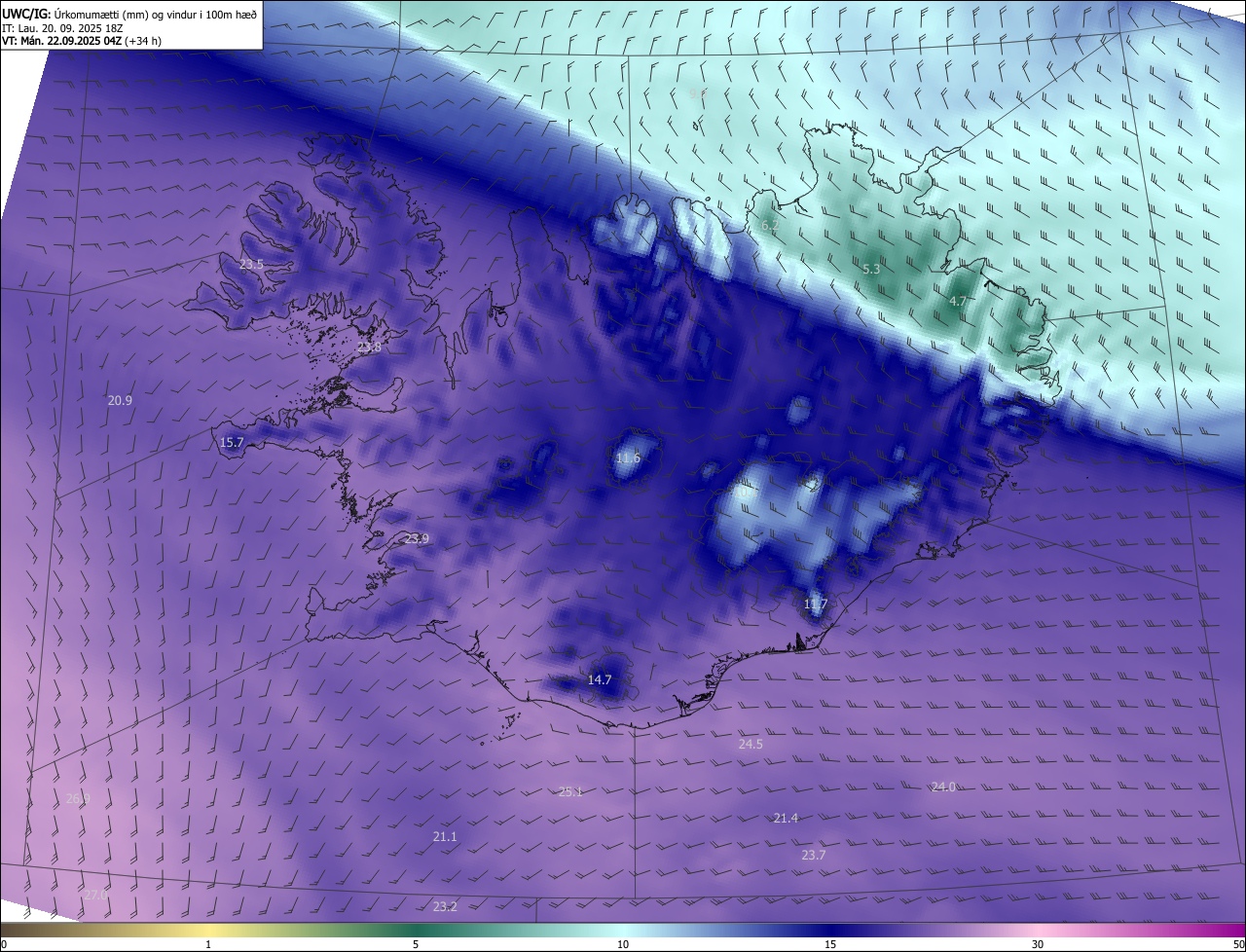This screenshot has width=1246, height=952.
Task: Click the 0 tick label on the color scale
Action: (4, 944)
